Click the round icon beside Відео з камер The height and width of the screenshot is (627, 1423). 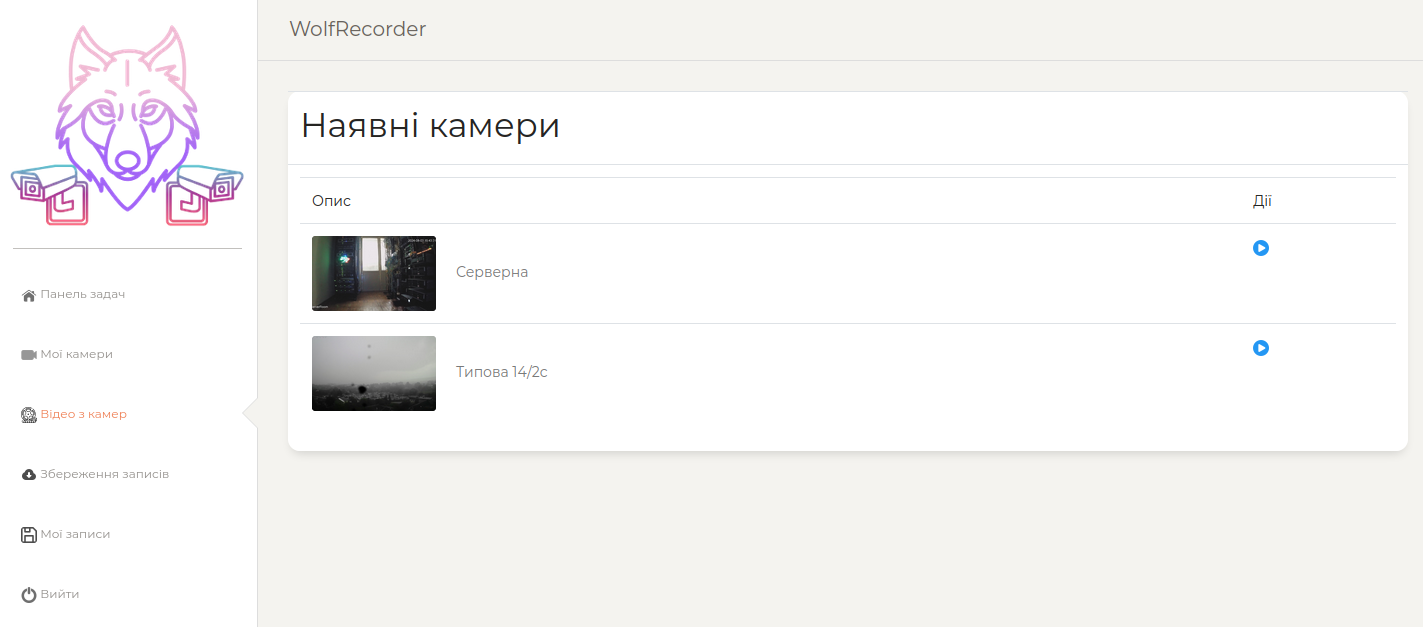point(29,415)
